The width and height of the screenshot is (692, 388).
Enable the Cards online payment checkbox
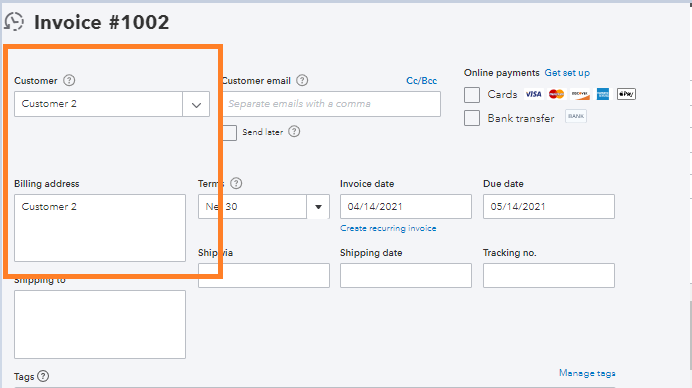pos(472,94)
